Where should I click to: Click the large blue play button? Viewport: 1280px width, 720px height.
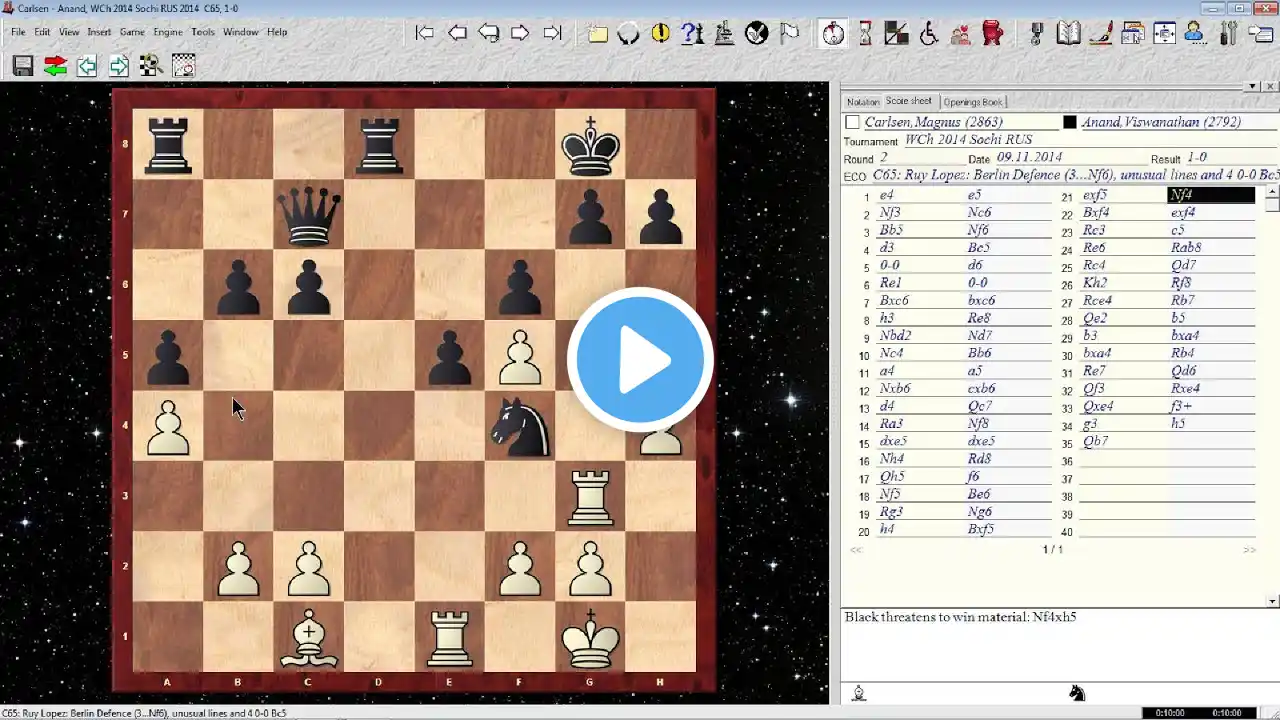click(x=640, y=360)
